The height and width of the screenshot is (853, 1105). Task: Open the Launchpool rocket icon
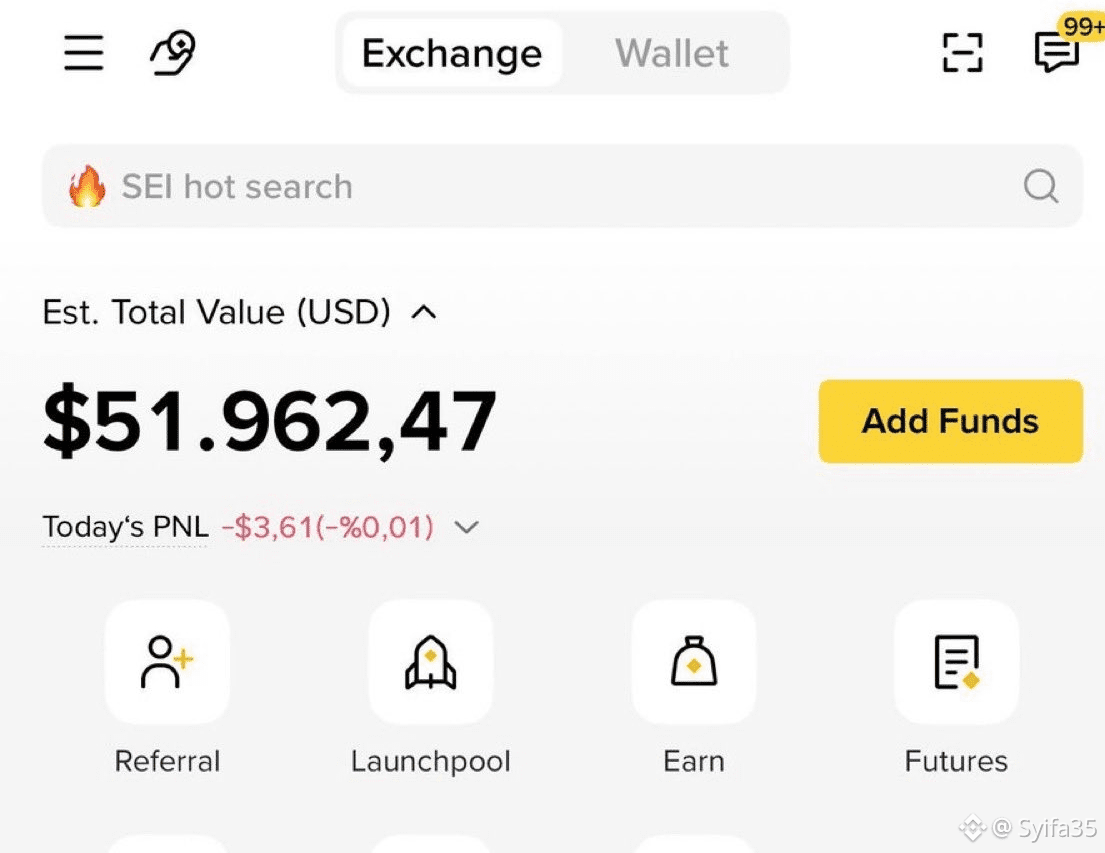click(x=431, y=661)
